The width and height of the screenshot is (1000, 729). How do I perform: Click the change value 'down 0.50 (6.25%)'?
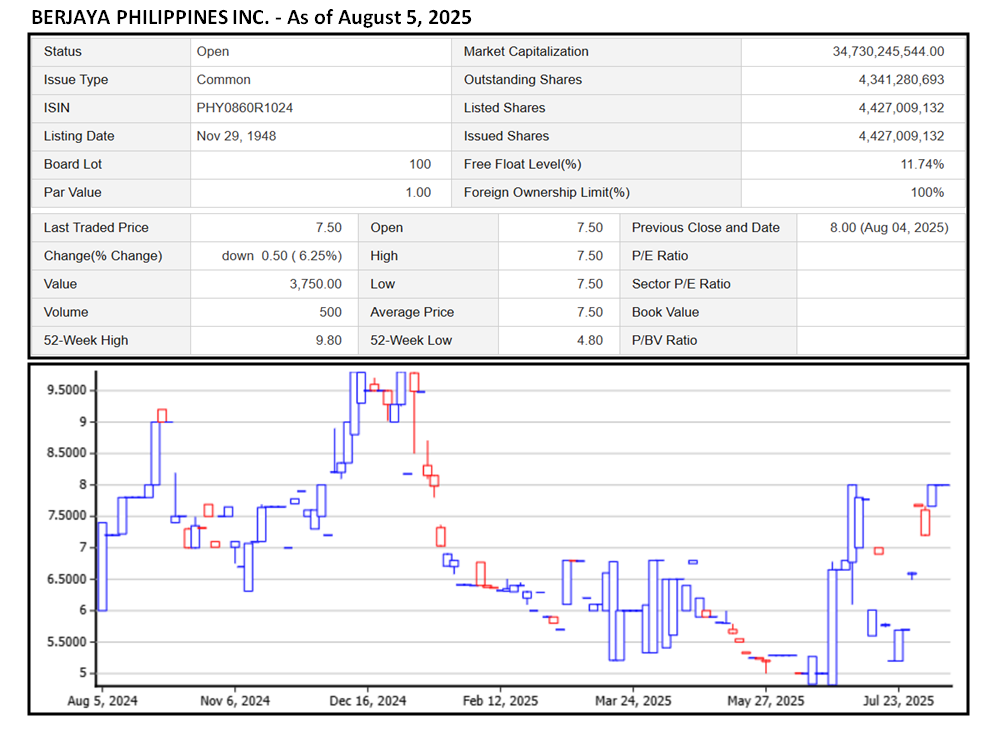pyautogui.click(x=282, y=256)
